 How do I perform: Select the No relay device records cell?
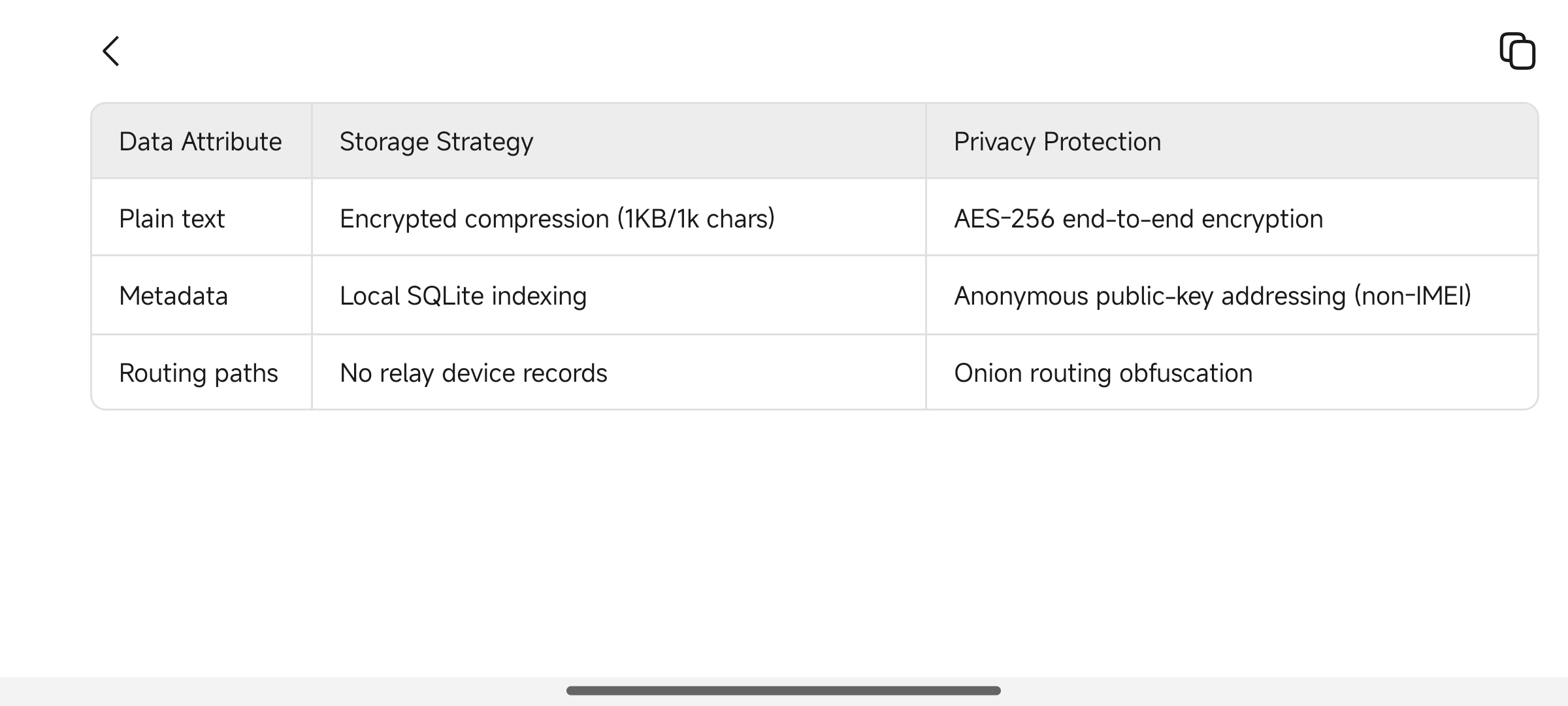(619, 373)
